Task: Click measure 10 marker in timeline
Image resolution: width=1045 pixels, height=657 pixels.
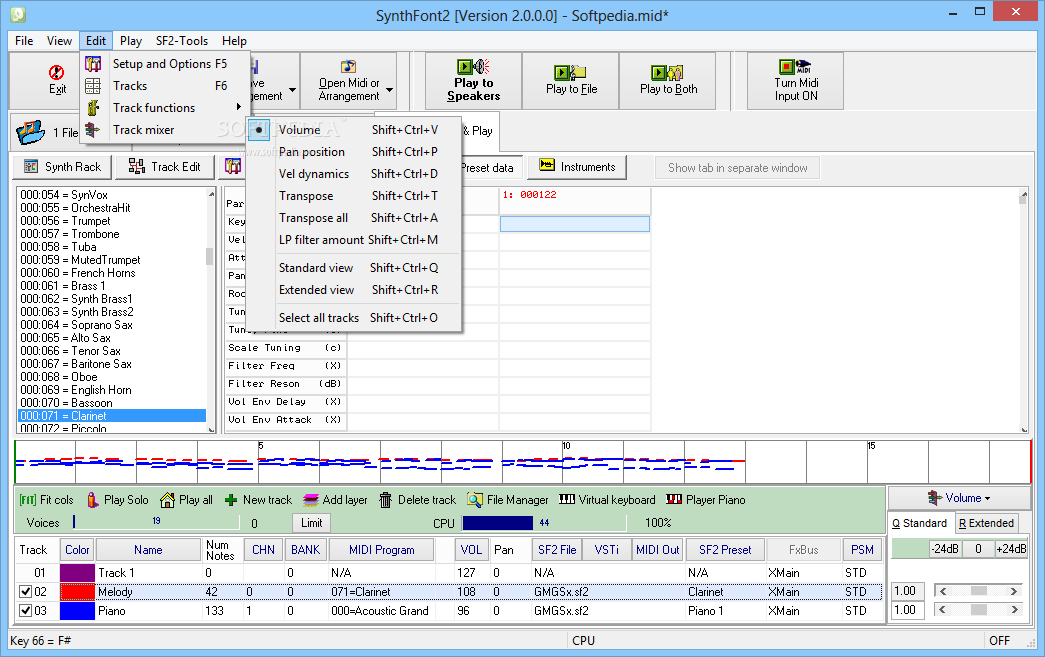Action: [x=566, y=446]
